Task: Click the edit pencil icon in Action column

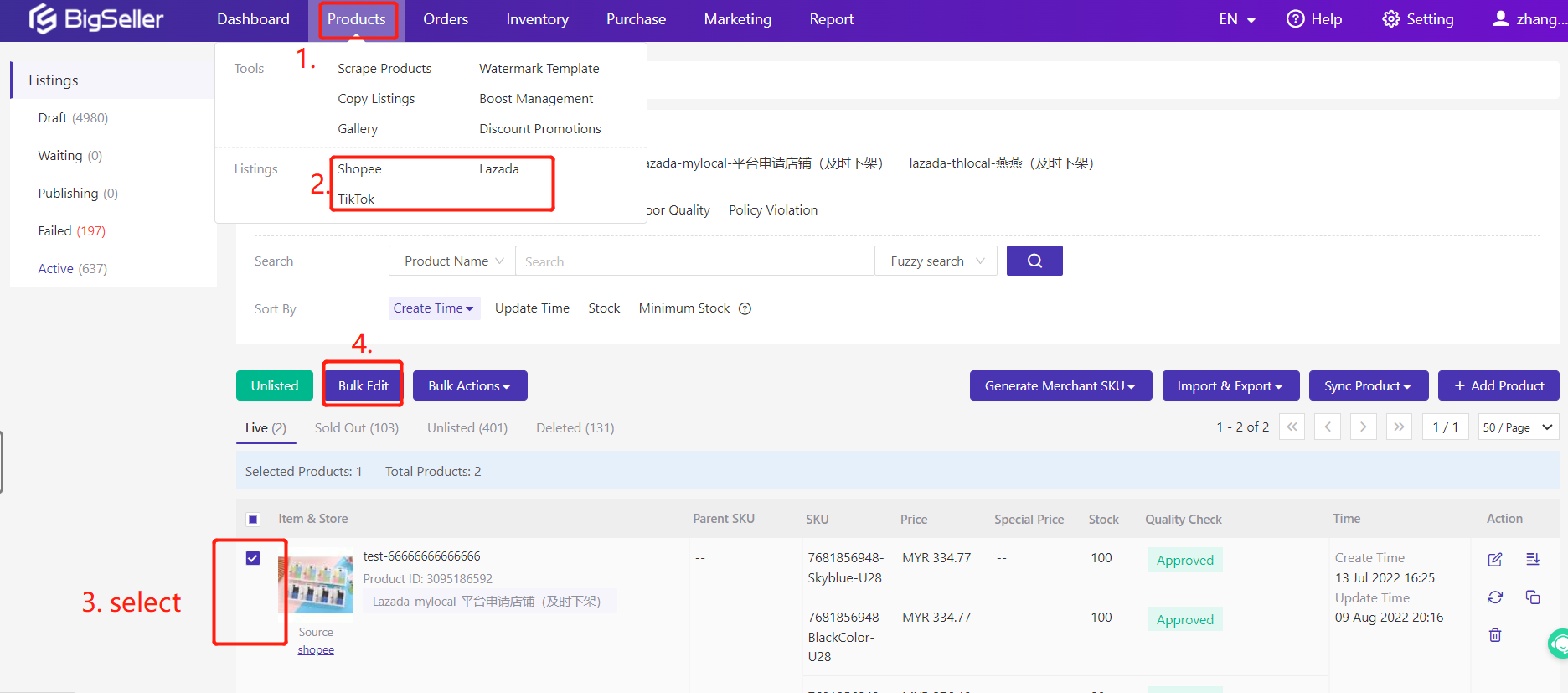Action: (x=1495, y=559)
